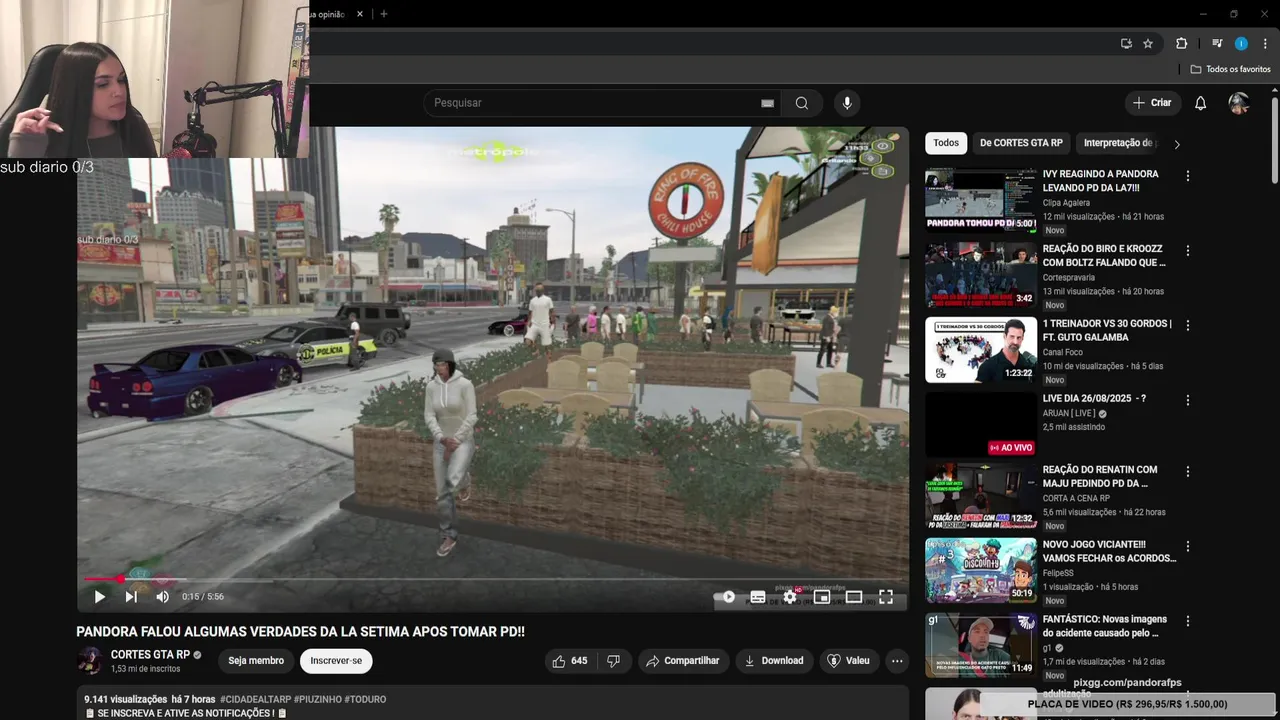The image size is (1280, 720).
Task: Click the #PIUZINHO hashtag
Action: 317,700
